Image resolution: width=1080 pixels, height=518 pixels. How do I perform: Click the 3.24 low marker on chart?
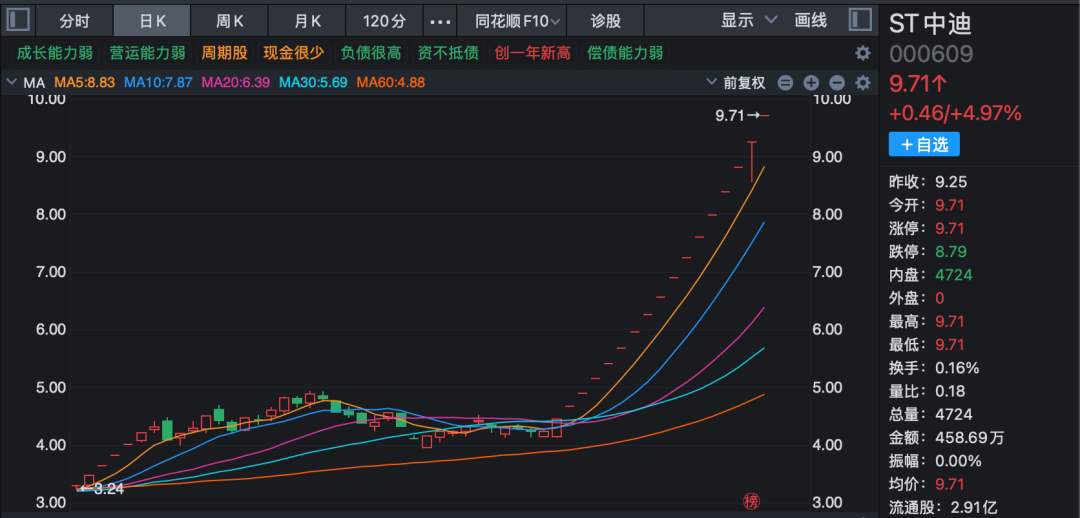click(x=103, y=490)
